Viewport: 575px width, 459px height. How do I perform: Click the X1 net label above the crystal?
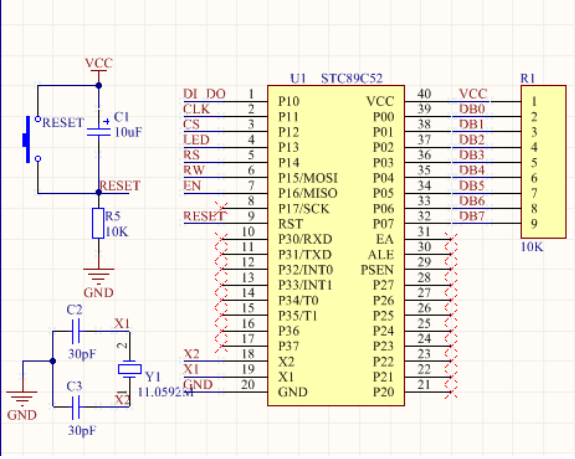(x=122, y=324)
